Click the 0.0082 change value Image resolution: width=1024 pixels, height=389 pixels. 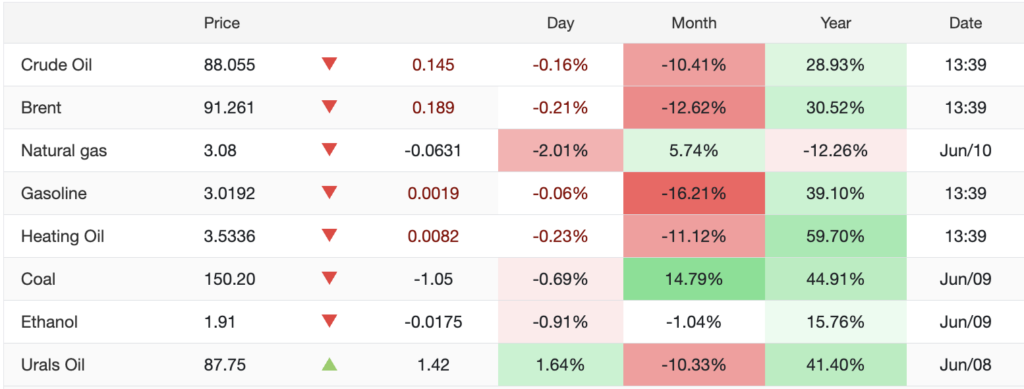point(433,236)
